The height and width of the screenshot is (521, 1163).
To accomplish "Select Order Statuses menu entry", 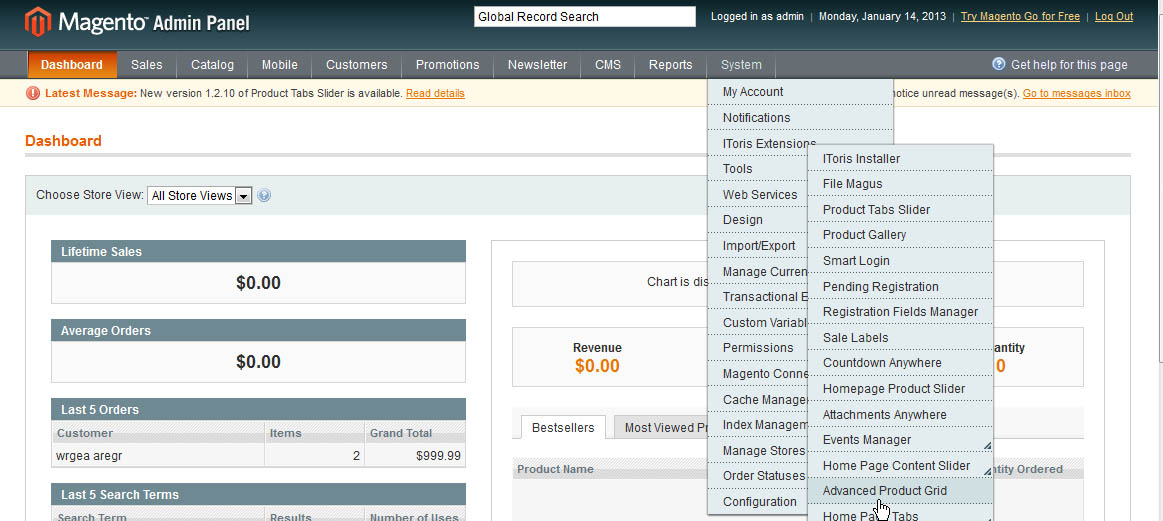I will (x=757, y=476).
